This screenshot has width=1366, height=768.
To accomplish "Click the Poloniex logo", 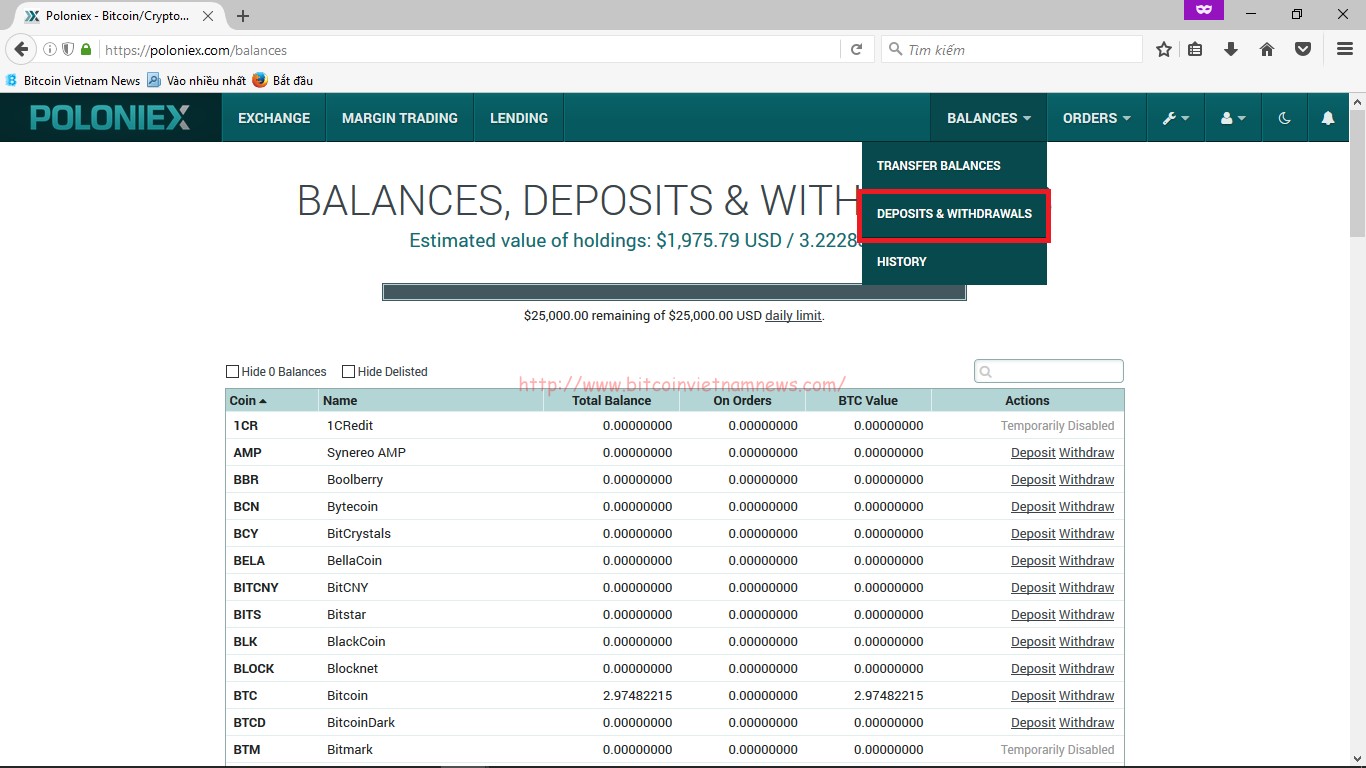I will [x=110, y=118].
